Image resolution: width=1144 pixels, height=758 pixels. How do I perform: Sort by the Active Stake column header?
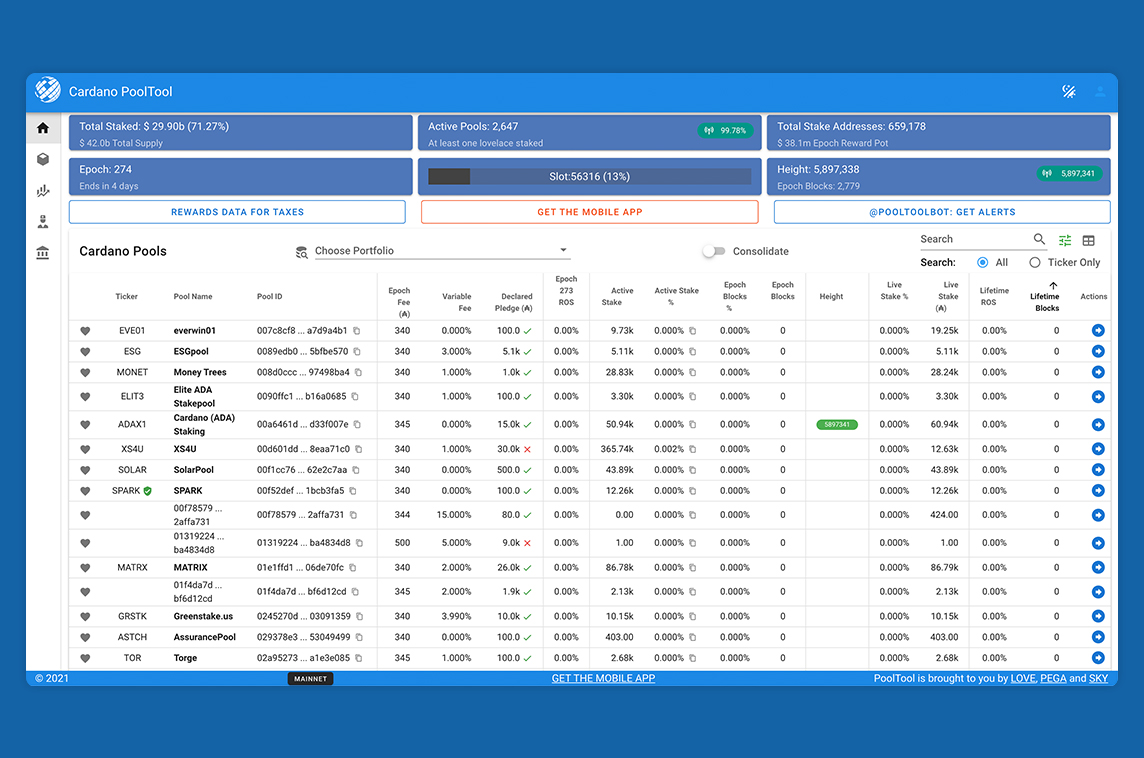pos(617,296)
